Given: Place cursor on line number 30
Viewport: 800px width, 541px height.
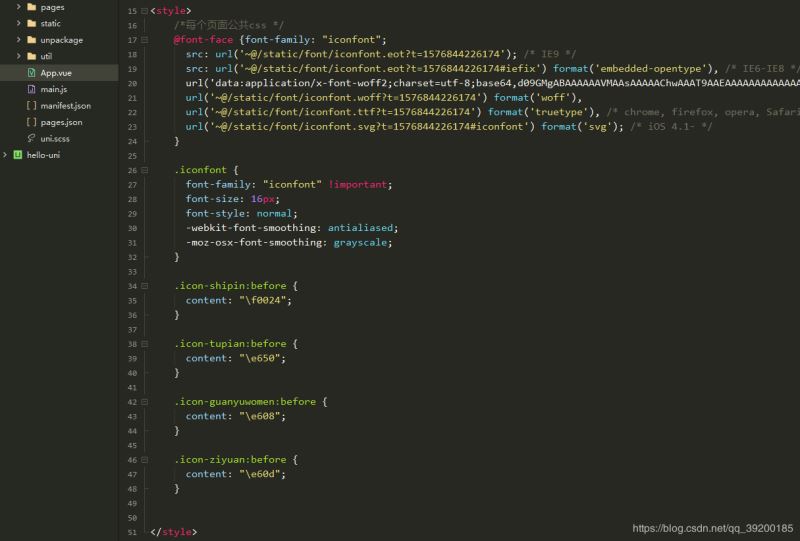Looking at the screenshot, I should coord(132,228).
